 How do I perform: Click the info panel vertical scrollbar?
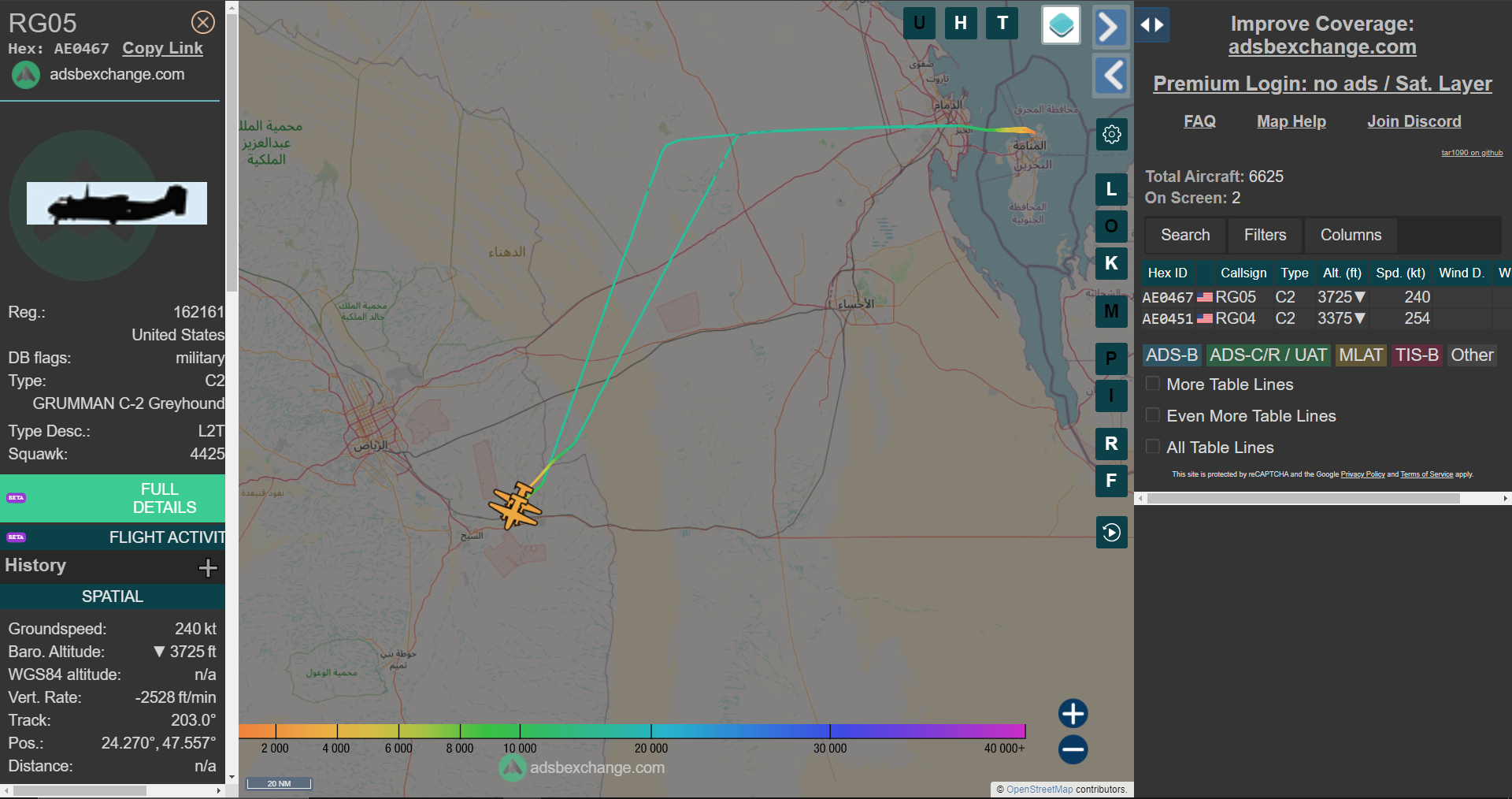[x=232, y=154]
